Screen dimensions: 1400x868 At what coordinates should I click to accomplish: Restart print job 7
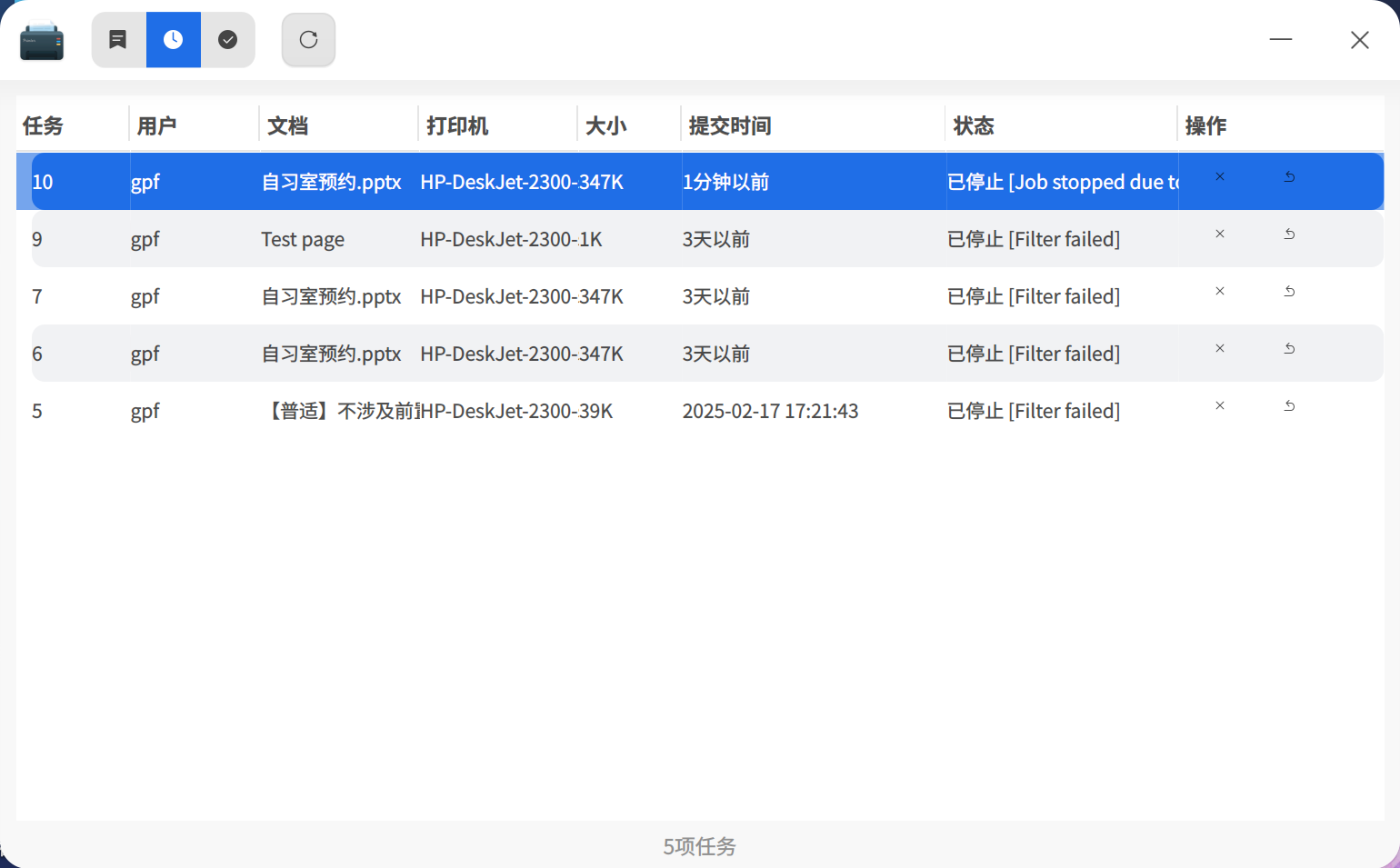tap(1289, 291)
